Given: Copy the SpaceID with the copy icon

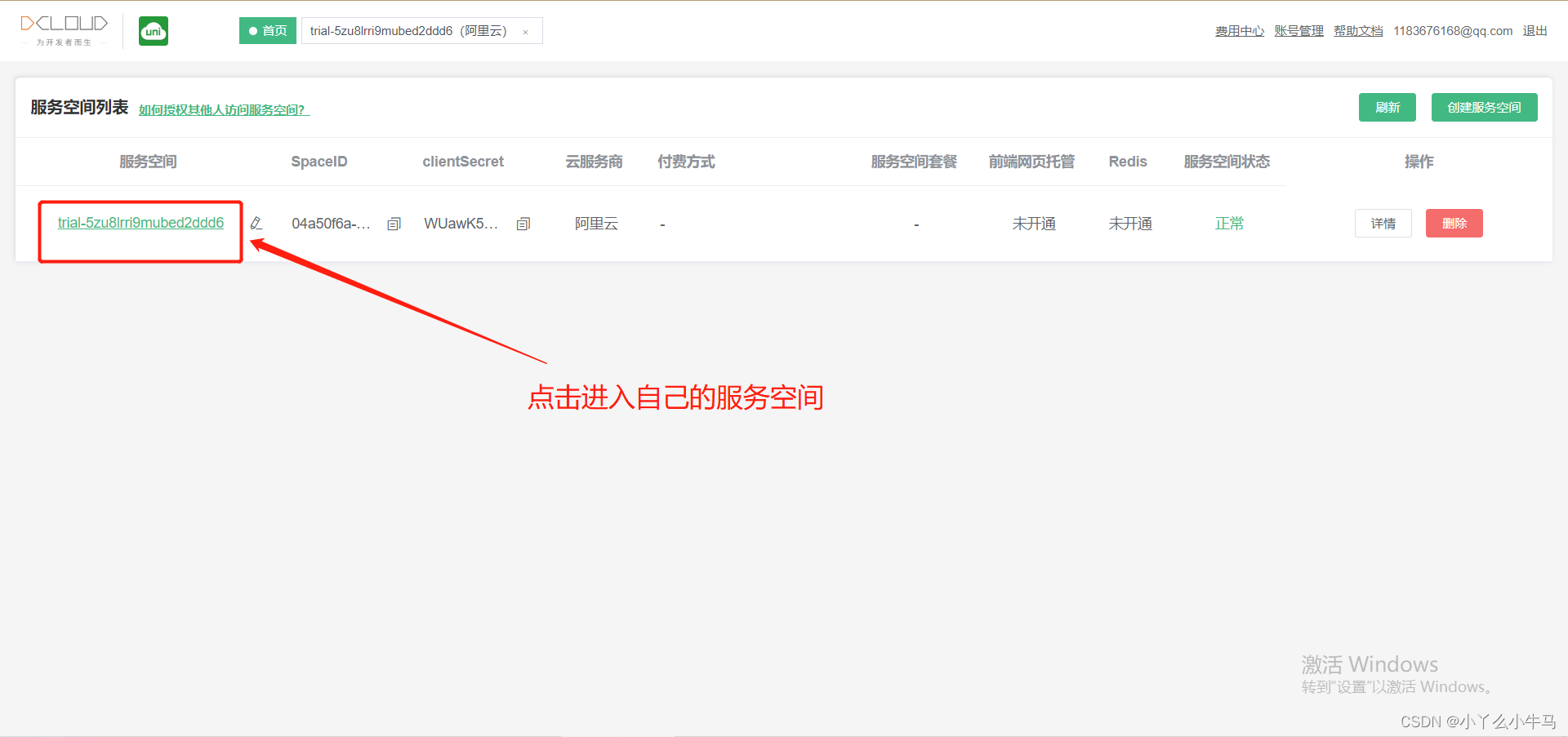Looking at the screenshot, I should pos(394,224).
